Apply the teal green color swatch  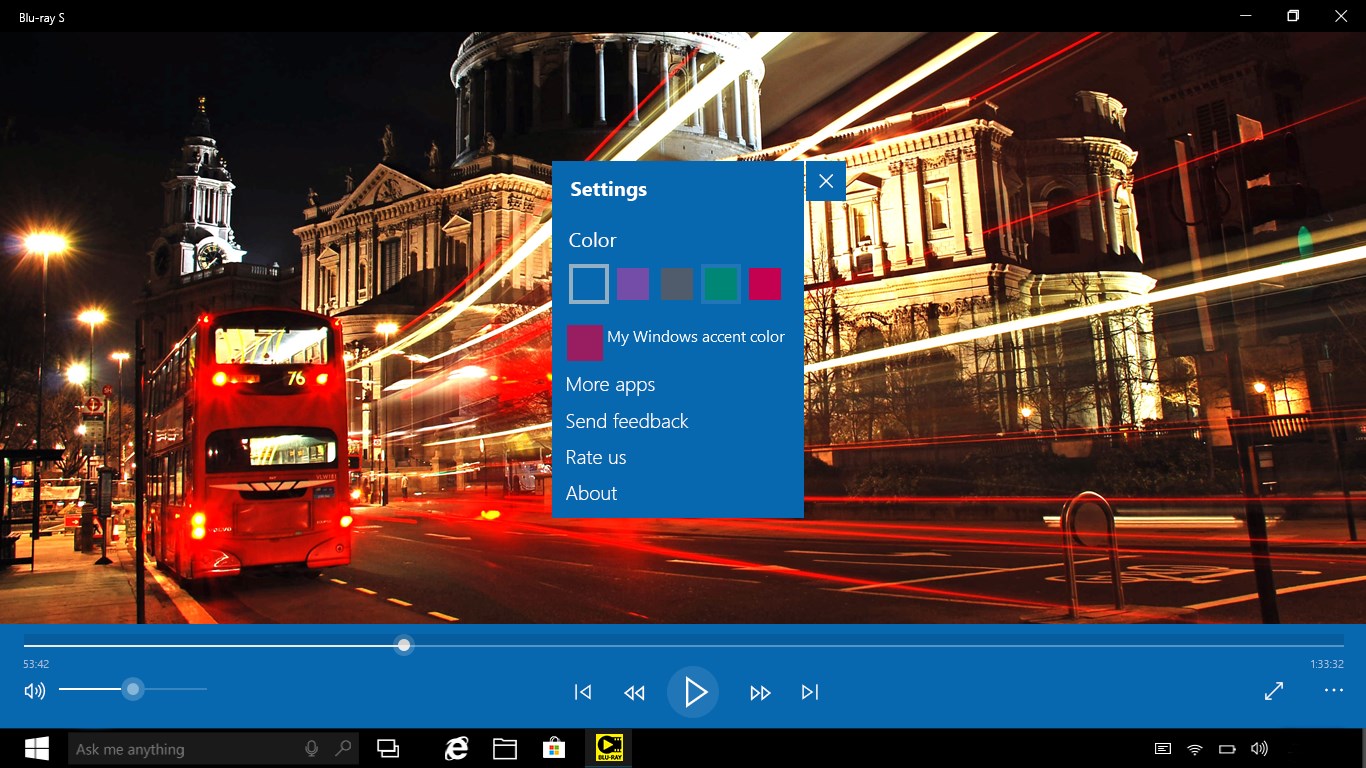click(x=721, y=284)
